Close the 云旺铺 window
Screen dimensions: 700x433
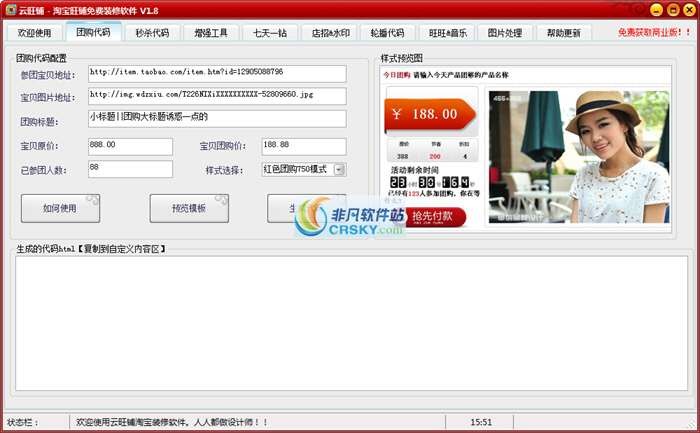pos(689,9)
